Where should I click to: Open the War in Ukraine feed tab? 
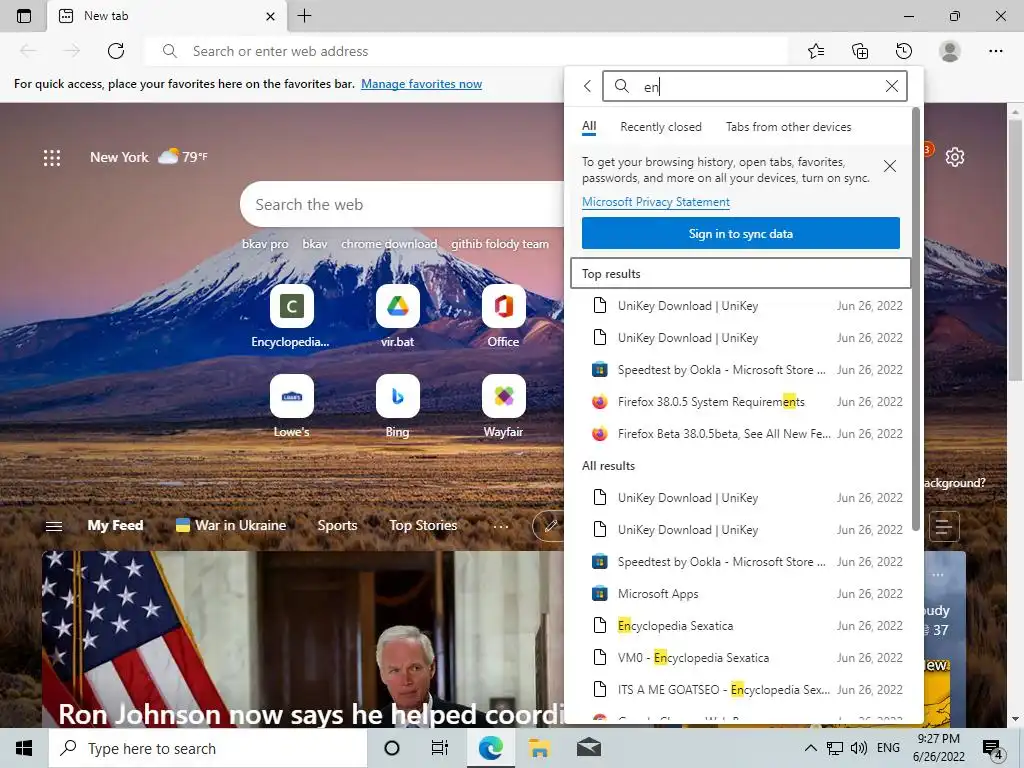tap(231, 526)
